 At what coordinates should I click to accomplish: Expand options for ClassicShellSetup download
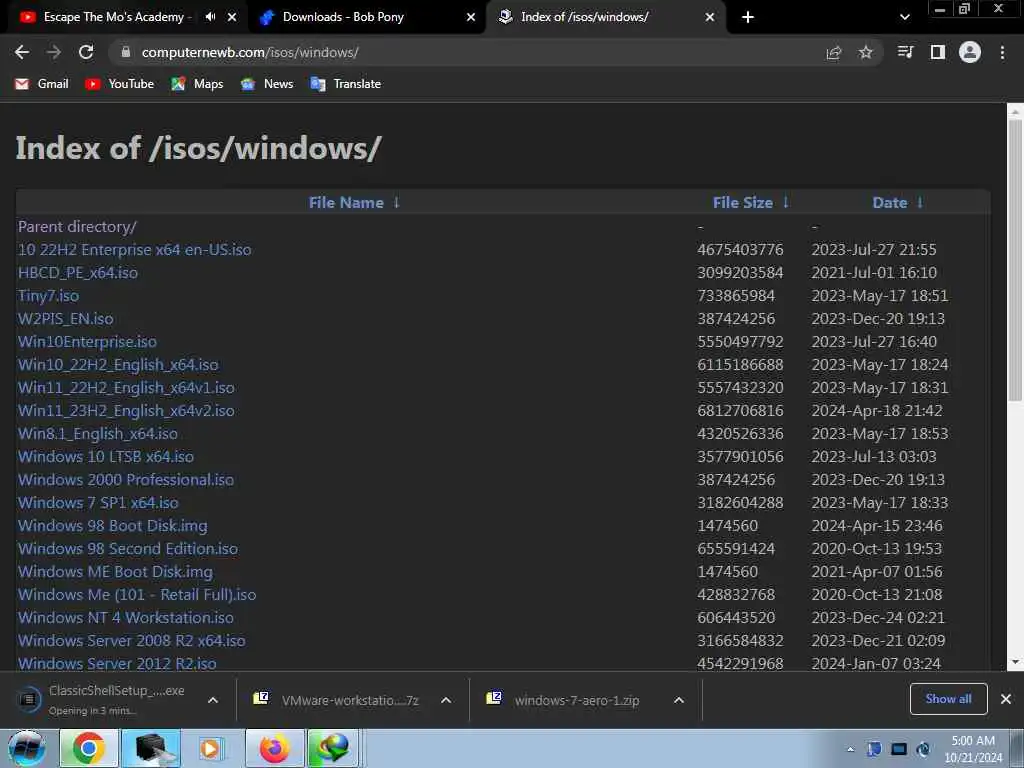point(213,700)
